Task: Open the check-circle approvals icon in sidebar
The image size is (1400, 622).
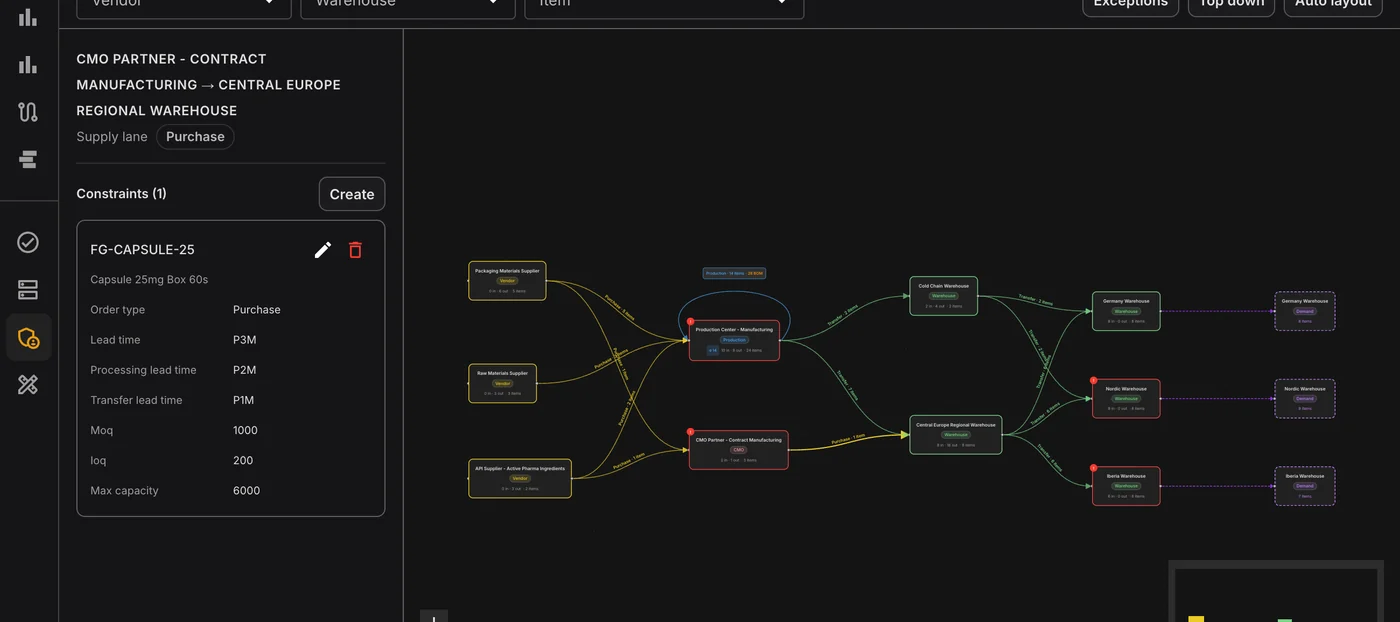Action: (28, 242)
